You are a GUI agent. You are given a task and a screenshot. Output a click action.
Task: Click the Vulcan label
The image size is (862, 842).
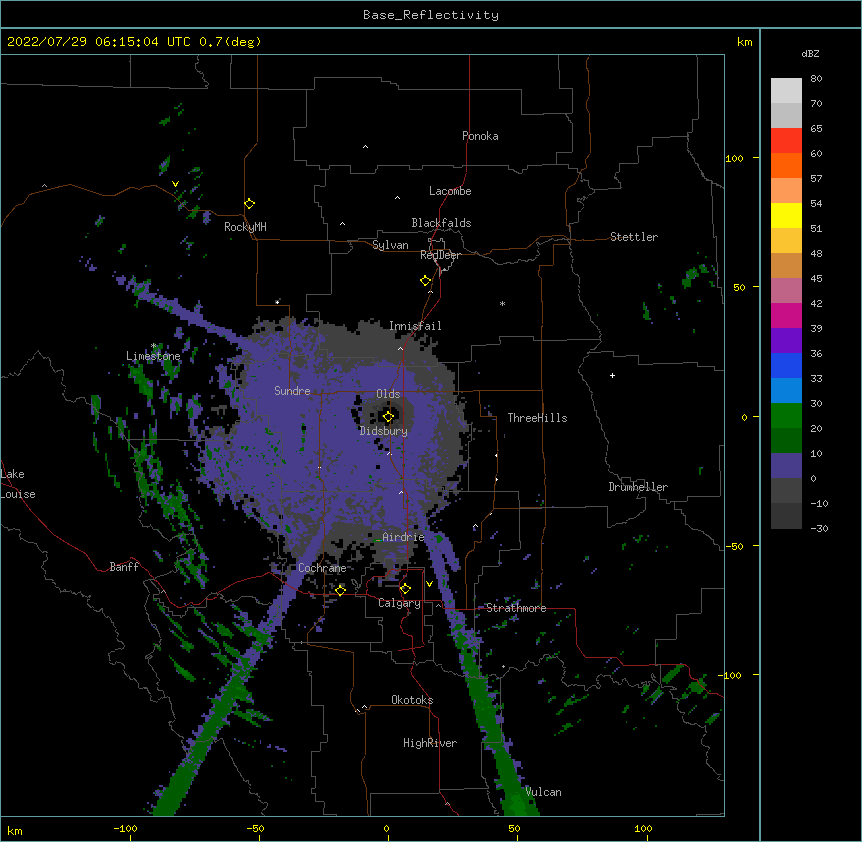[543, 792]
